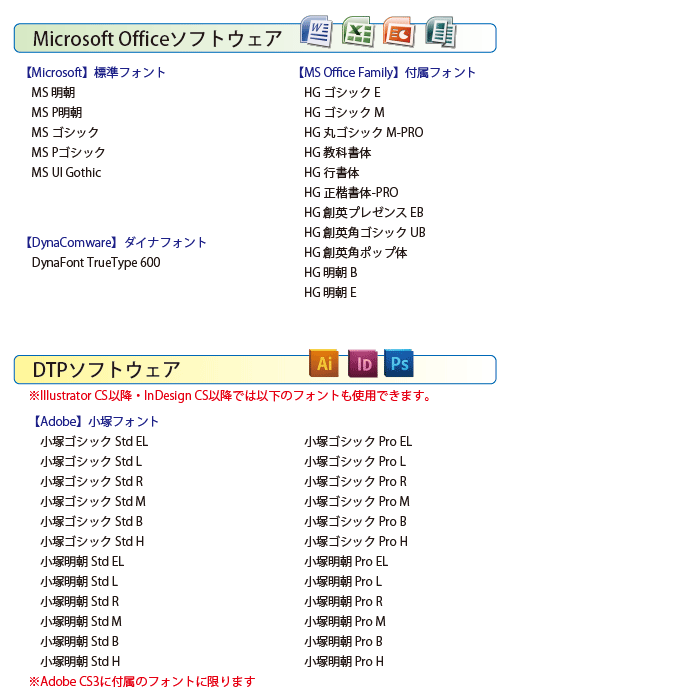Viewport: 700px width, 700px height.
Task: Select 小塚ゴシック Pro M entry
Action: (x=357, y=501)
